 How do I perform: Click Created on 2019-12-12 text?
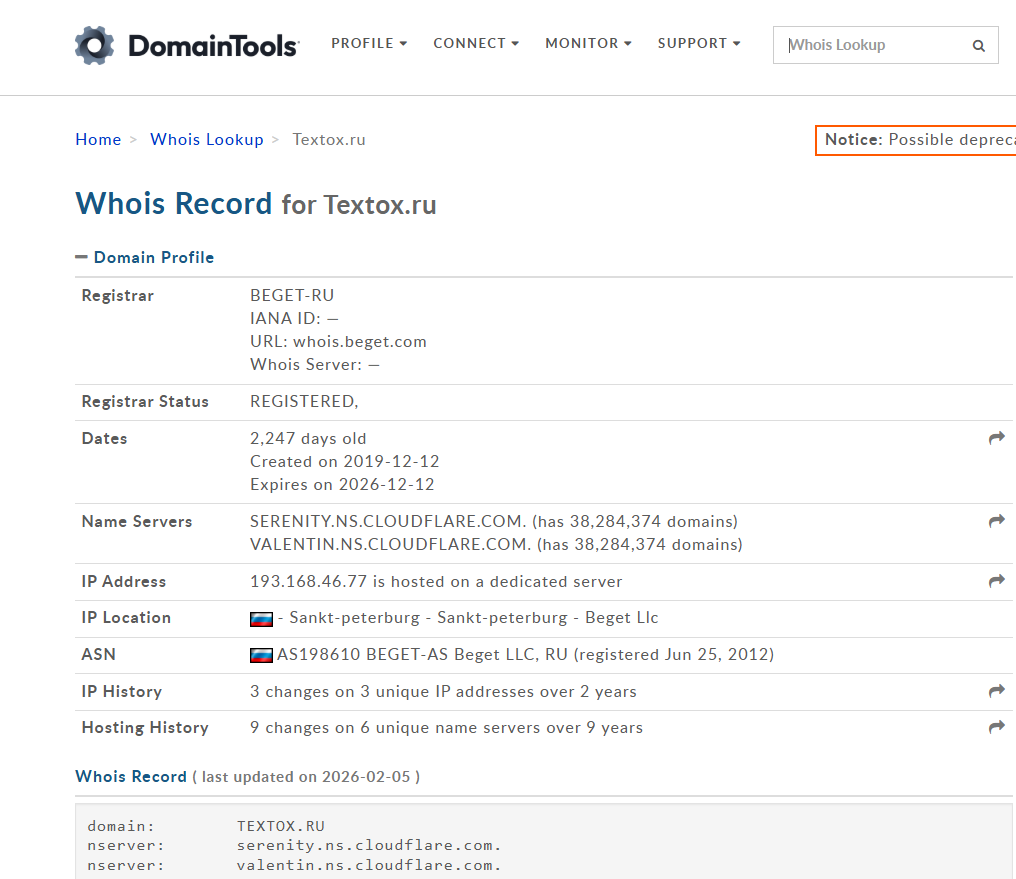(345, 461)
